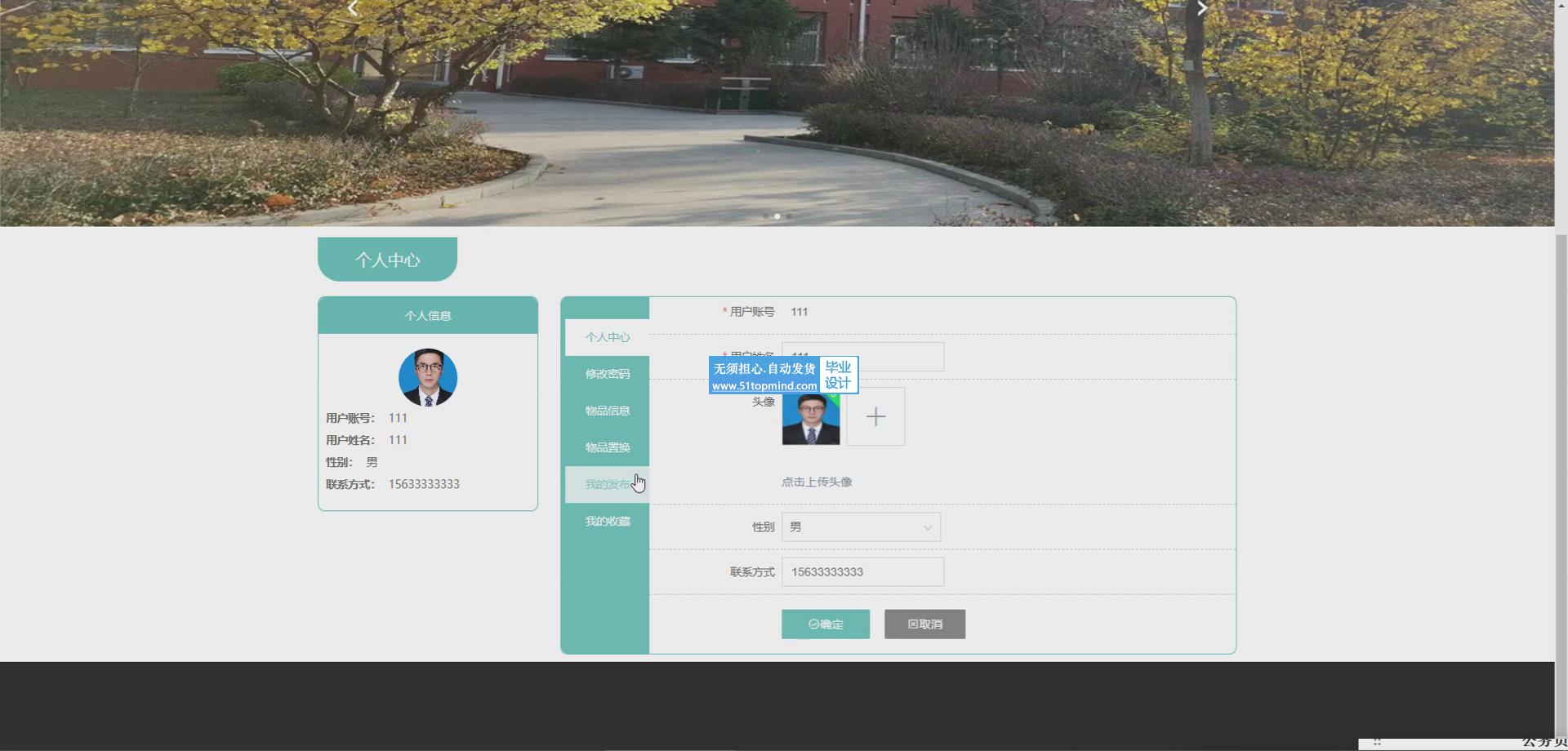Select the first carousel indicator dot
This screenshot has height=751, width=1568.
[x=765, y=216]
